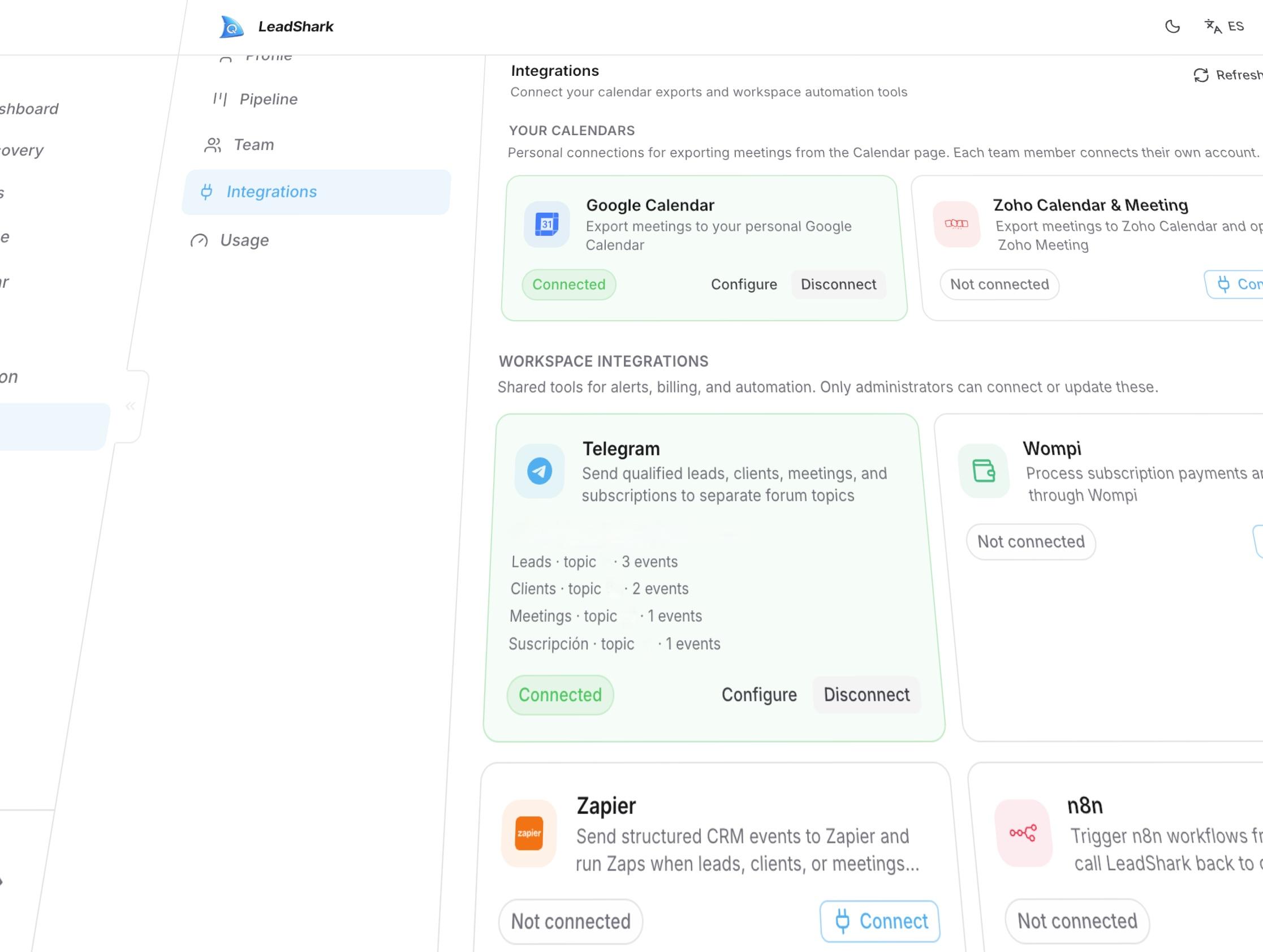Disconnect the Google Calendar integration
This screenshot has height=952, width=1263.
[x=838, y=285]
